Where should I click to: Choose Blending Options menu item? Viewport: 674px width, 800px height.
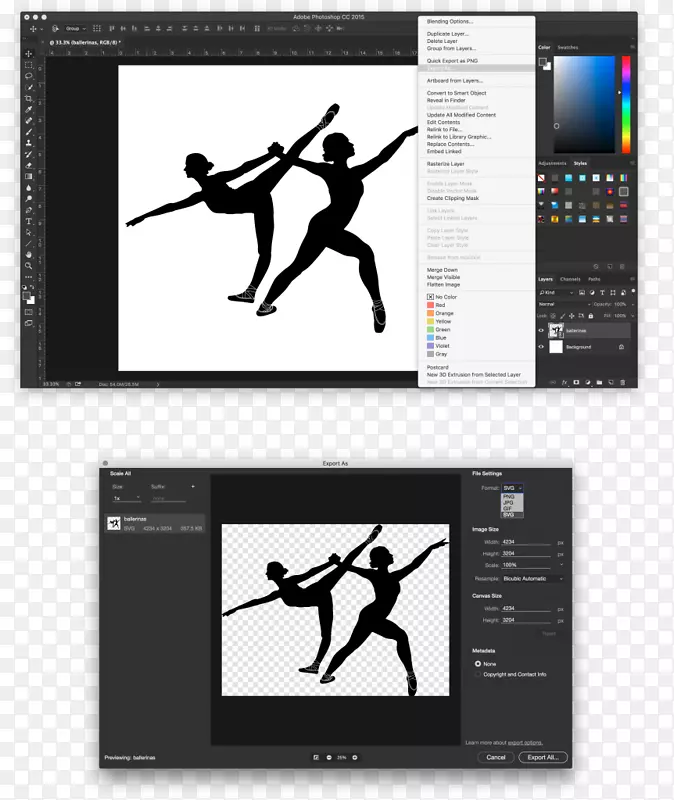450,21
